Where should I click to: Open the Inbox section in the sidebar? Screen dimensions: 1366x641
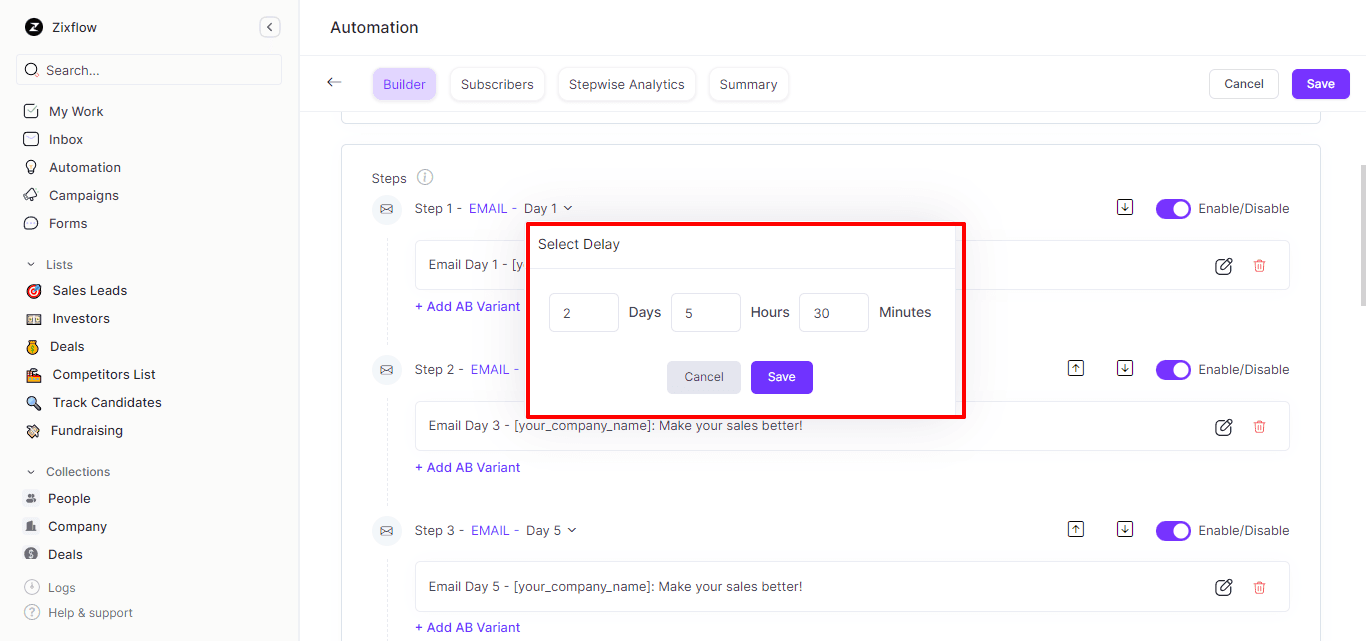click(x=65, y=139)
